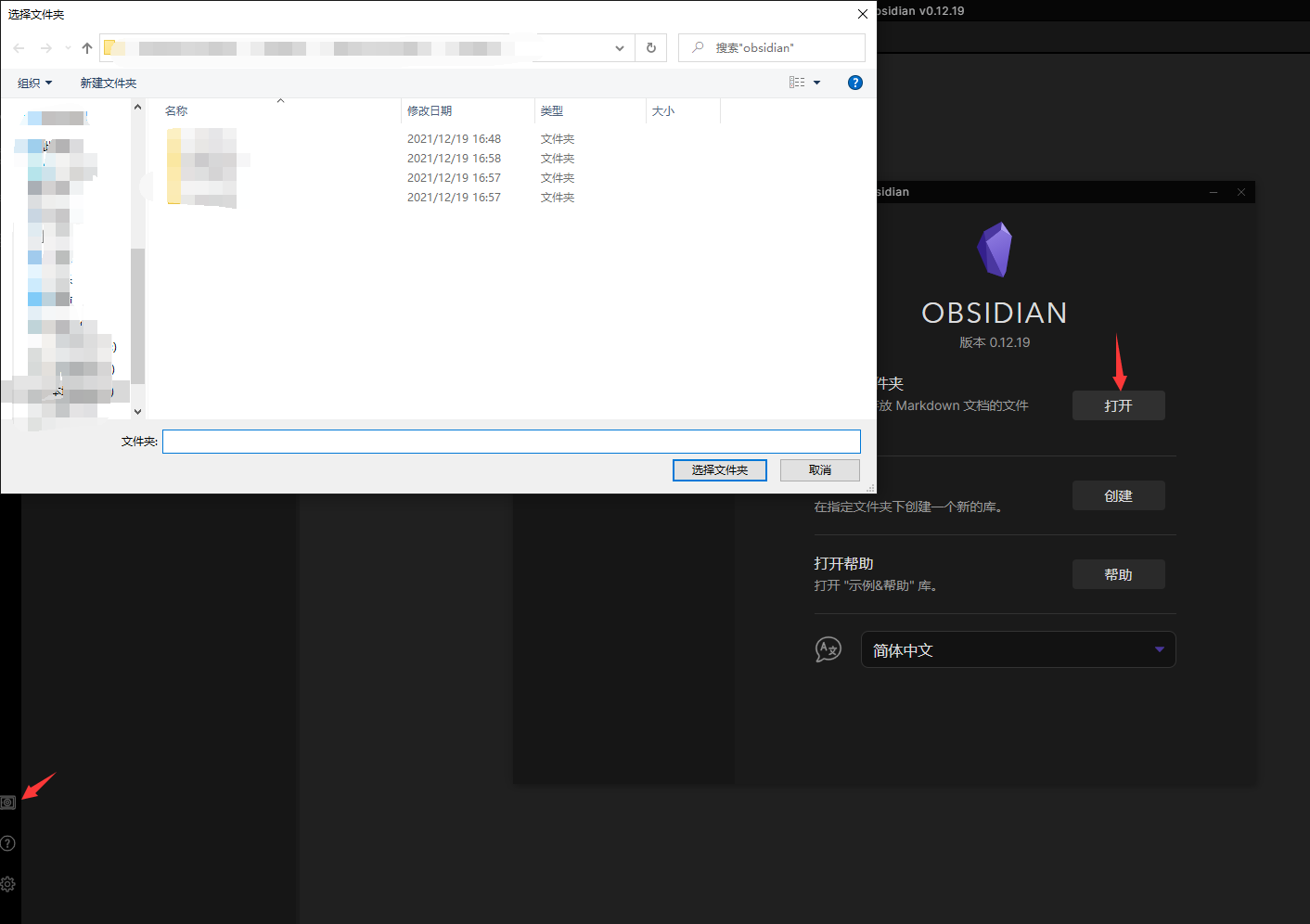Click the 文件夹 name input field
Viewport: 1310px width, 924px height.
pyautogui.click(x=511, y=442)
